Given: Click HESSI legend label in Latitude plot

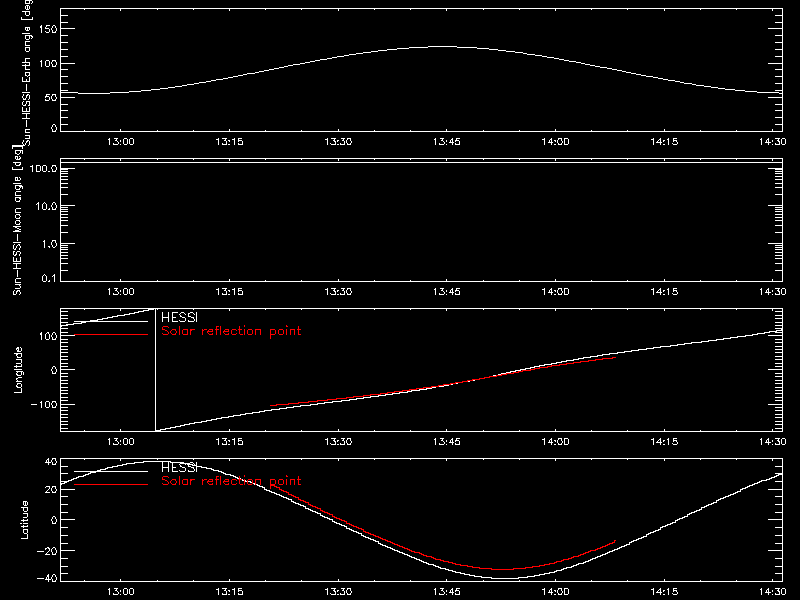Looking at the screenshot, I should pos(179,467).
